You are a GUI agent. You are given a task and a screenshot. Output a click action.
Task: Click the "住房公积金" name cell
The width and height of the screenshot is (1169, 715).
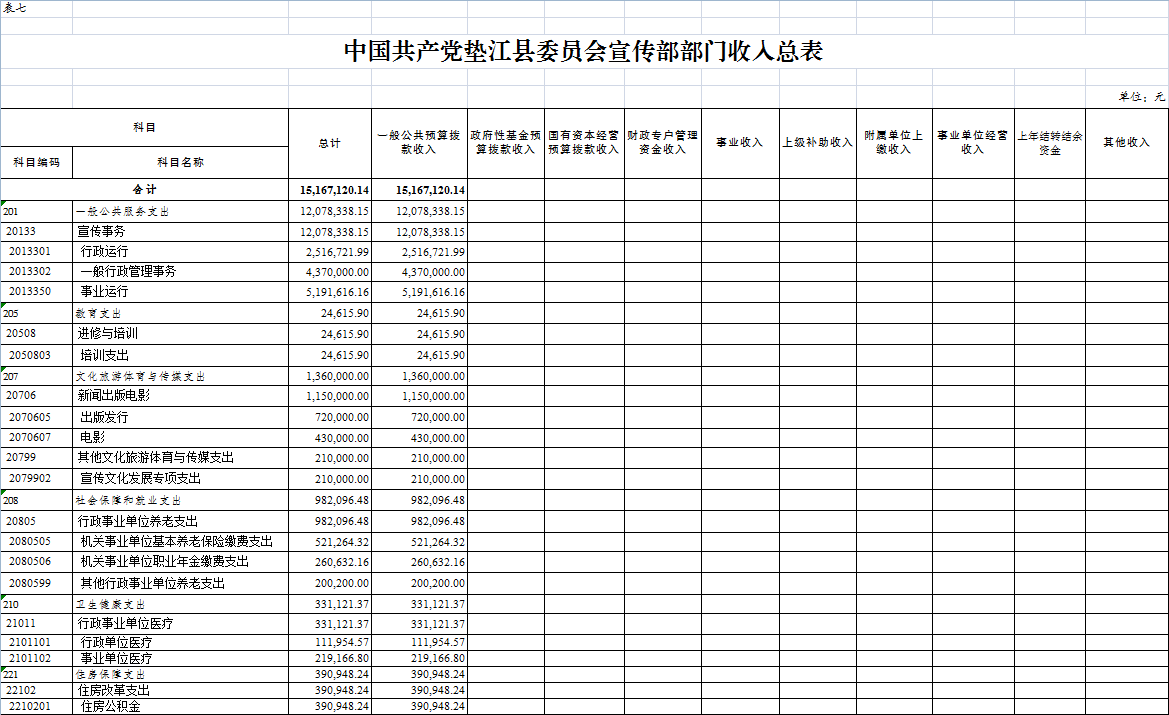click(x=180, y=706)
